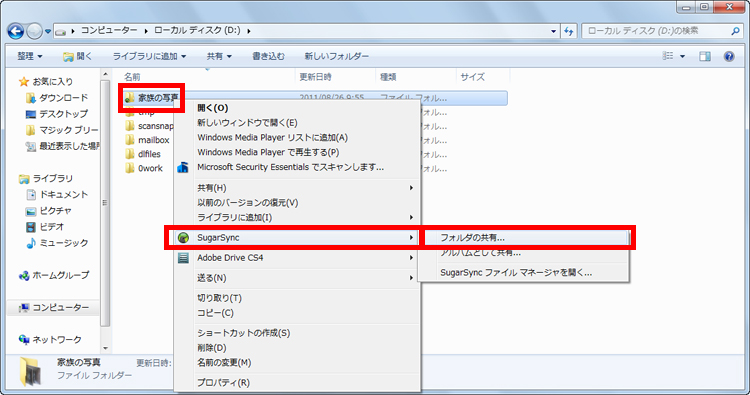Toggle the preview pane icon

coord(705,56)
